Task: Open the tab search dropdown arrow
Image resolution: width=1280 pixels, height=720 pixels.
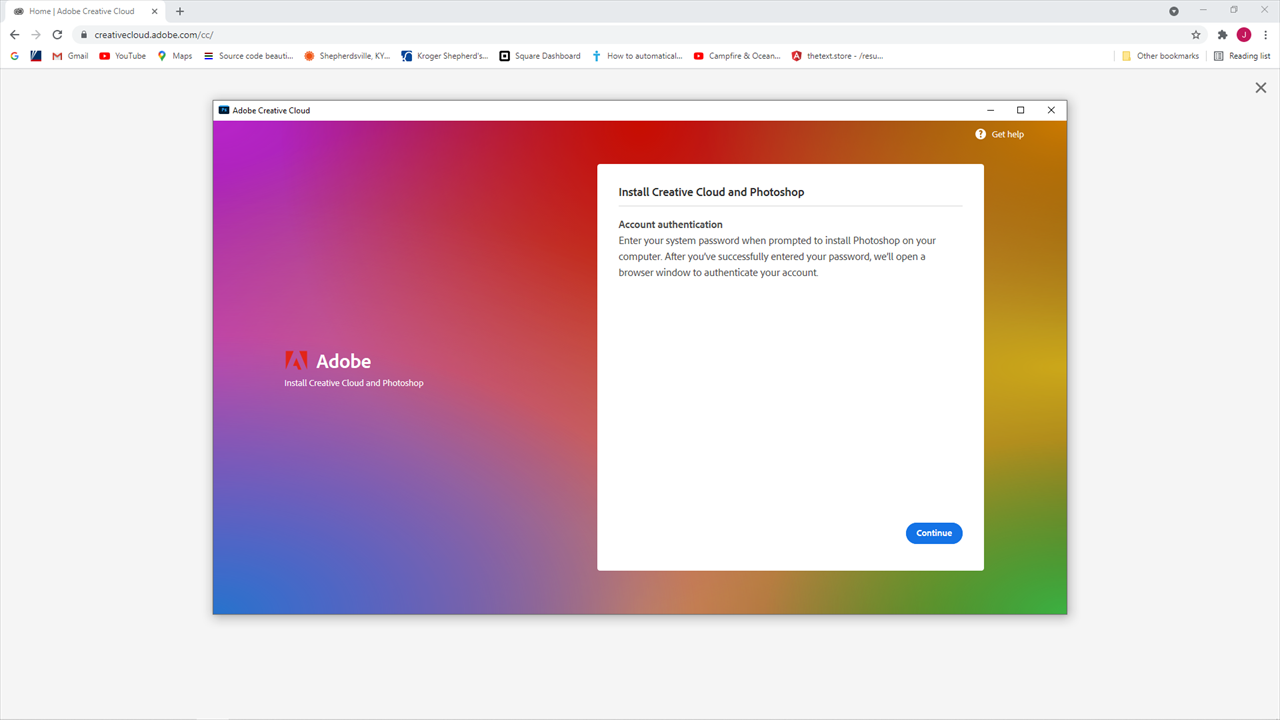Action: tap(1174, 11)
